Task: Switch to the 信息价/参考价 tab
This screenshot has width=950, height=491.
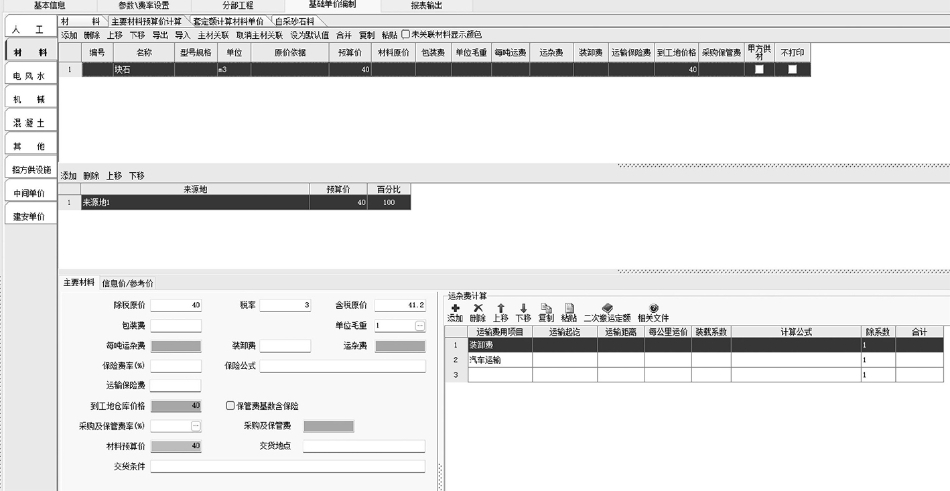Action: [x=127, y=283]
